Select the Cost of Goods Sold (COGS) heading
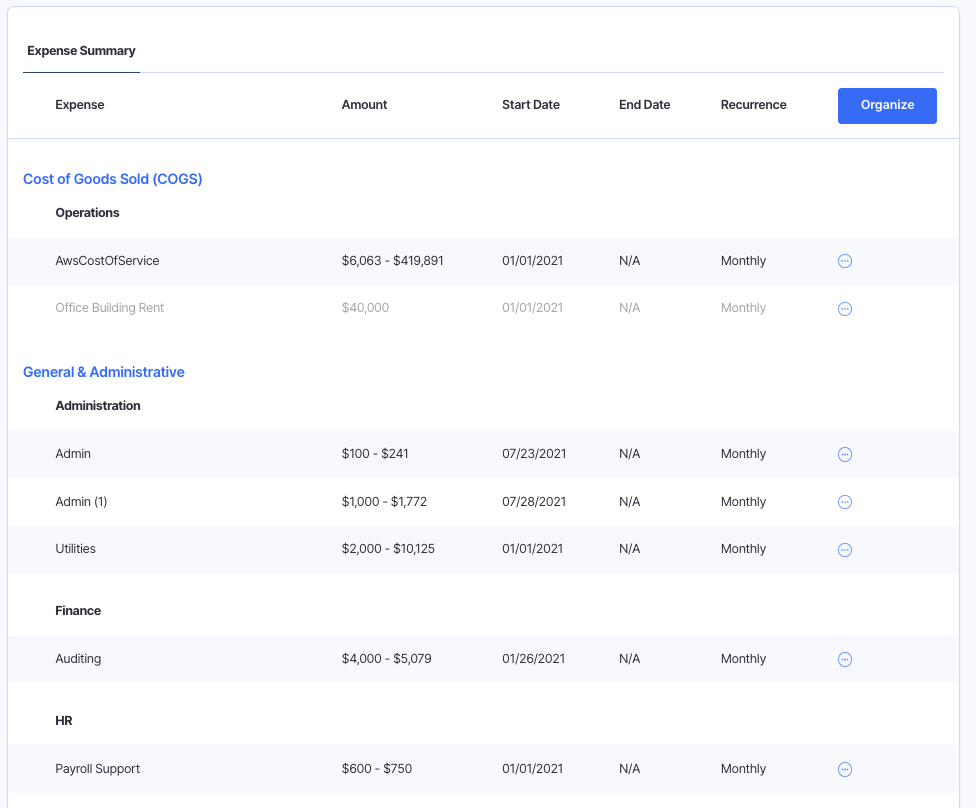Viewport: 976px width, 808px height. coord(113,179)
